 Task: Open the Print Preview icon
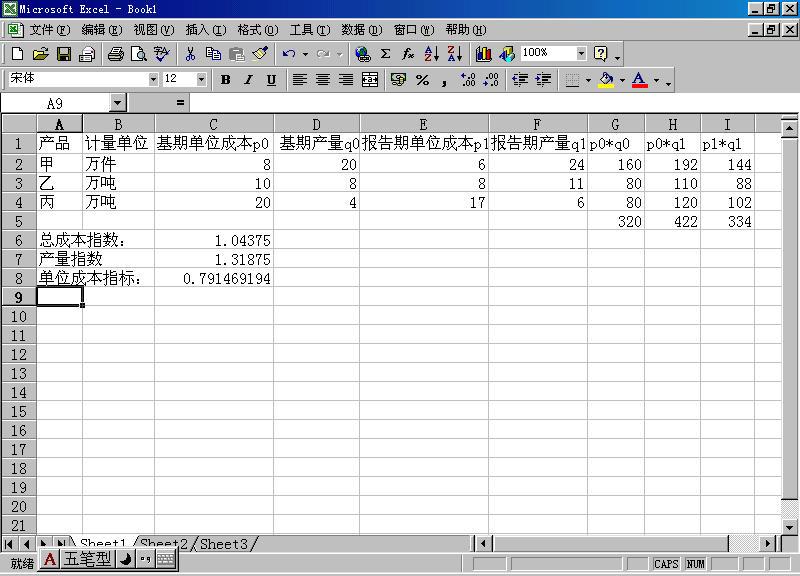[x=138, y=53]
